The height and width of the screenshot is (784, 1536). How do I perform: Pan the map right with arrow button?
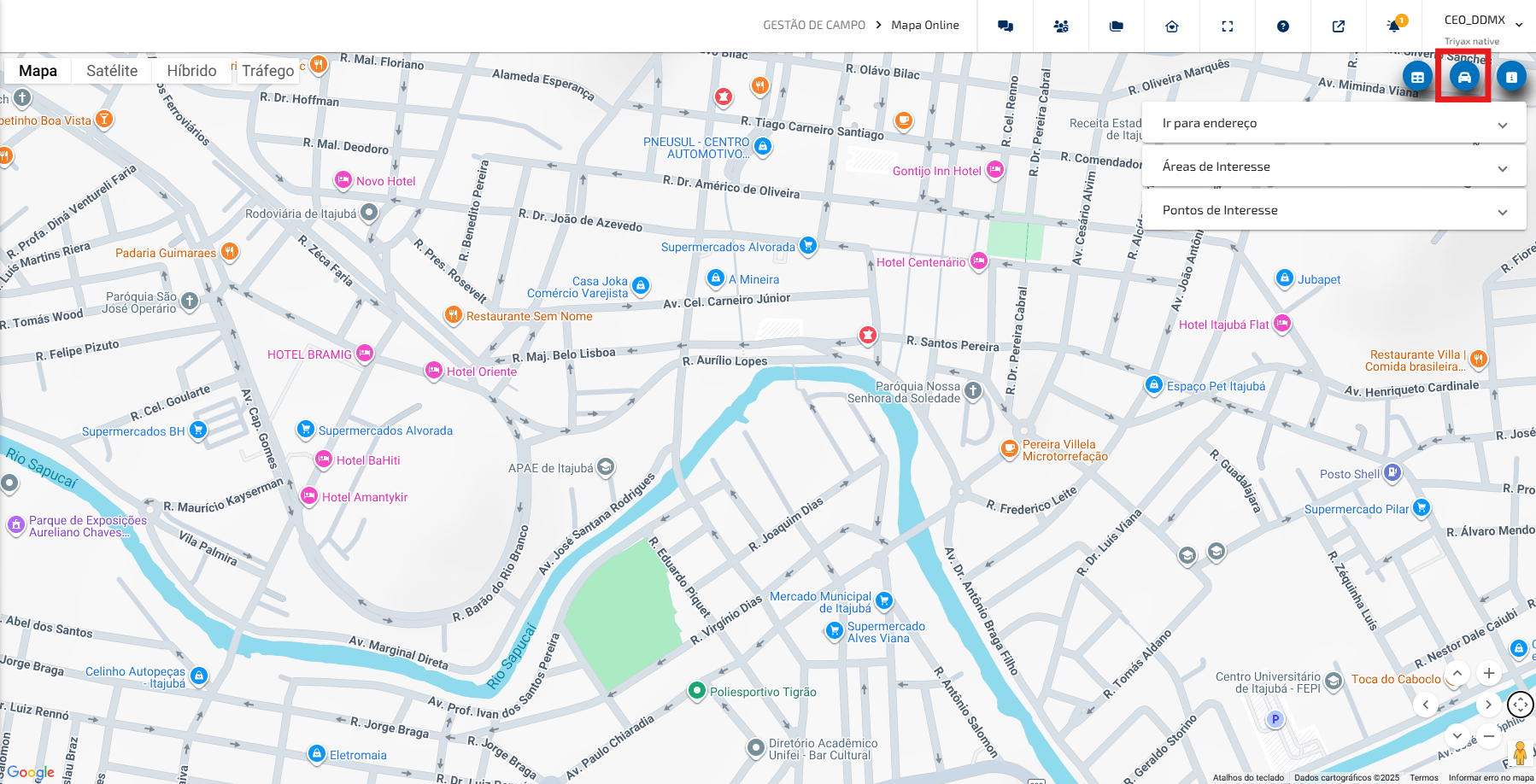tap(1489, 705)
